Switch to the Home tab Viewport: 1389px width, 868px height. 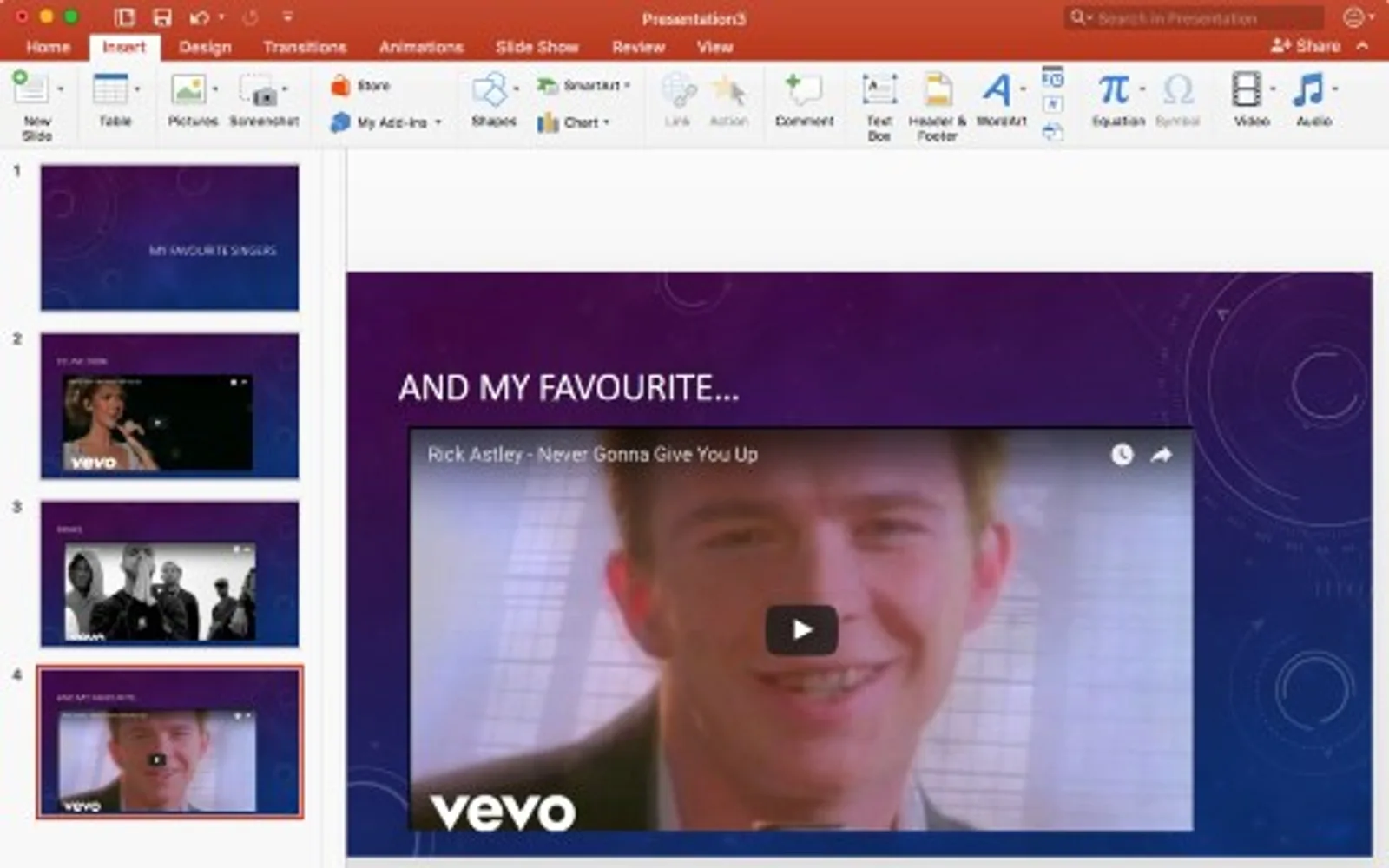(x=49, y=47)
